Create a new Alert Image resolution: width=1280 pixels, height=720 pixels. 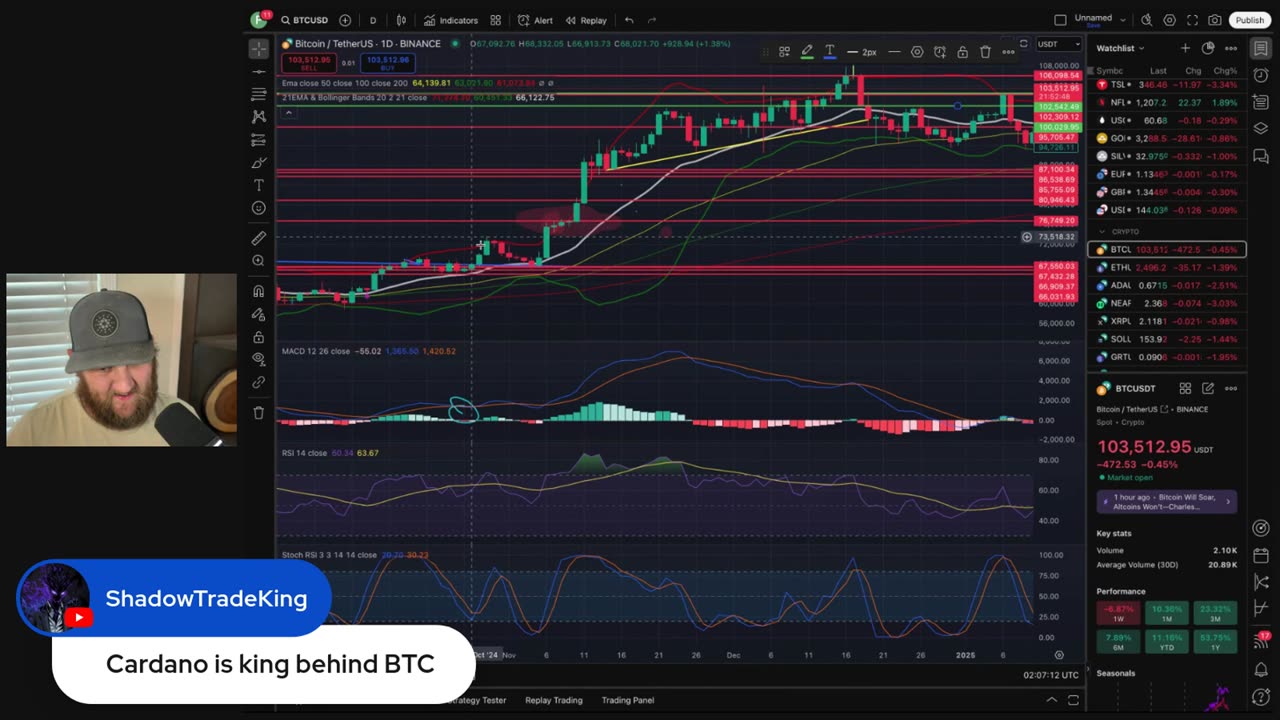(535, 20)
